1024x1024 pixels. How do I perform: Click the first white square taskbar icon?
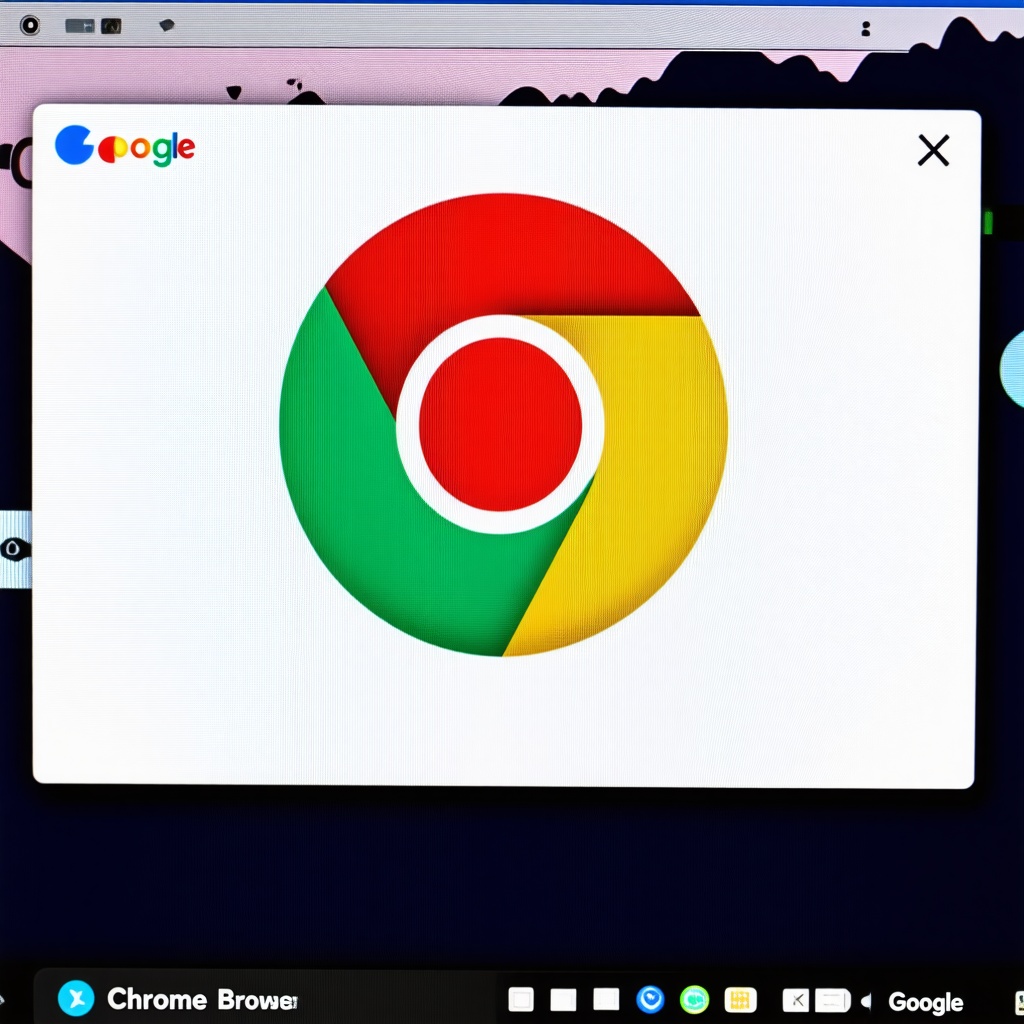(x=520, y=999)
